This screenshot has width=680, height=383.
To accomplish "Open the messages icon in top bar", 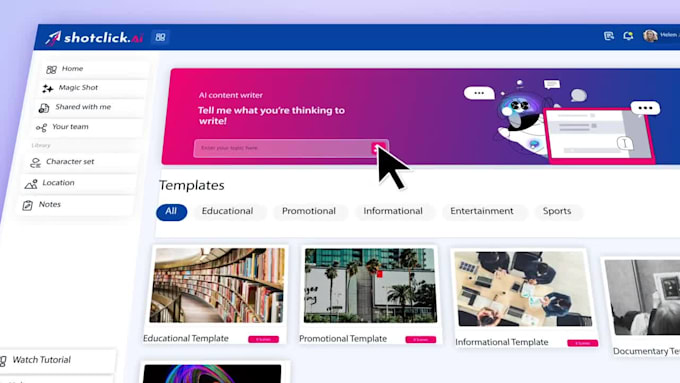I will 609,36.
